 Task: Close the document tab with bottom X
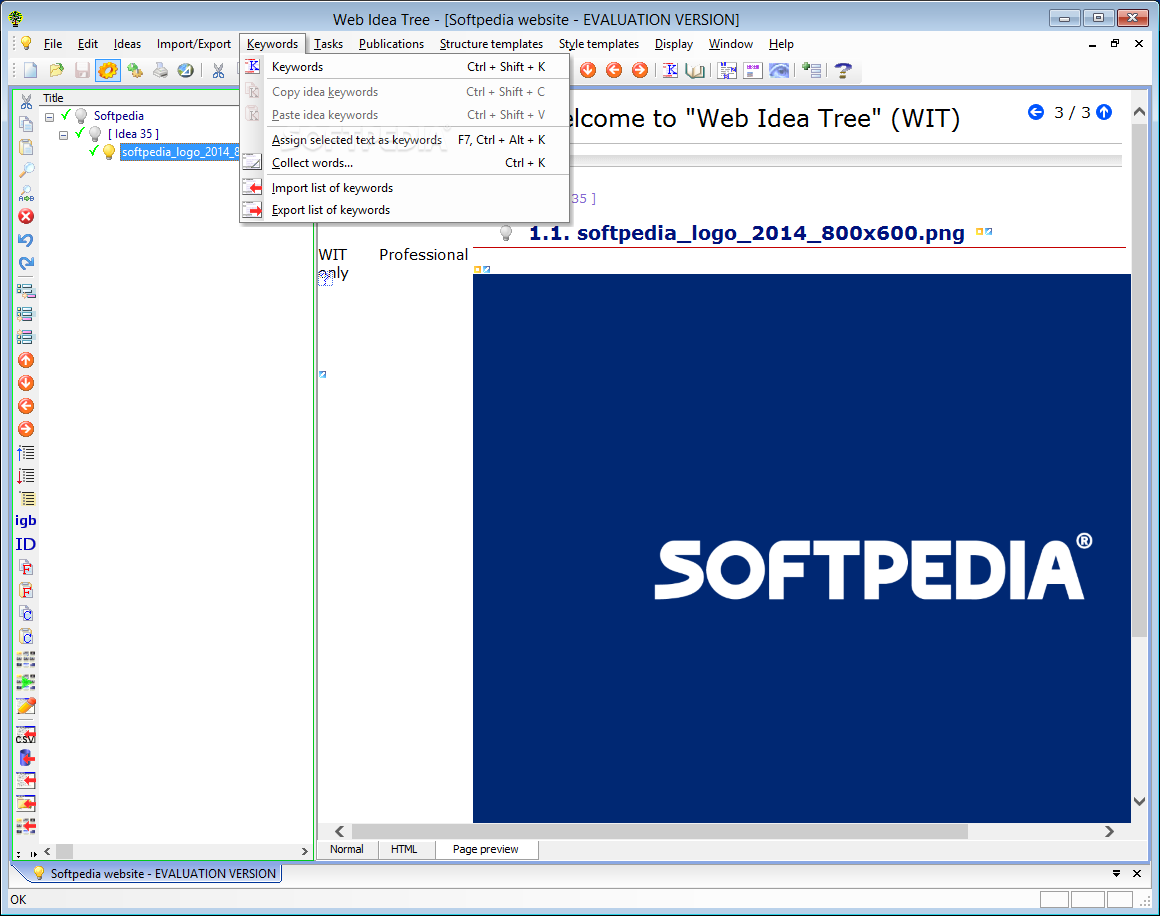click(x=1137, y=874)
